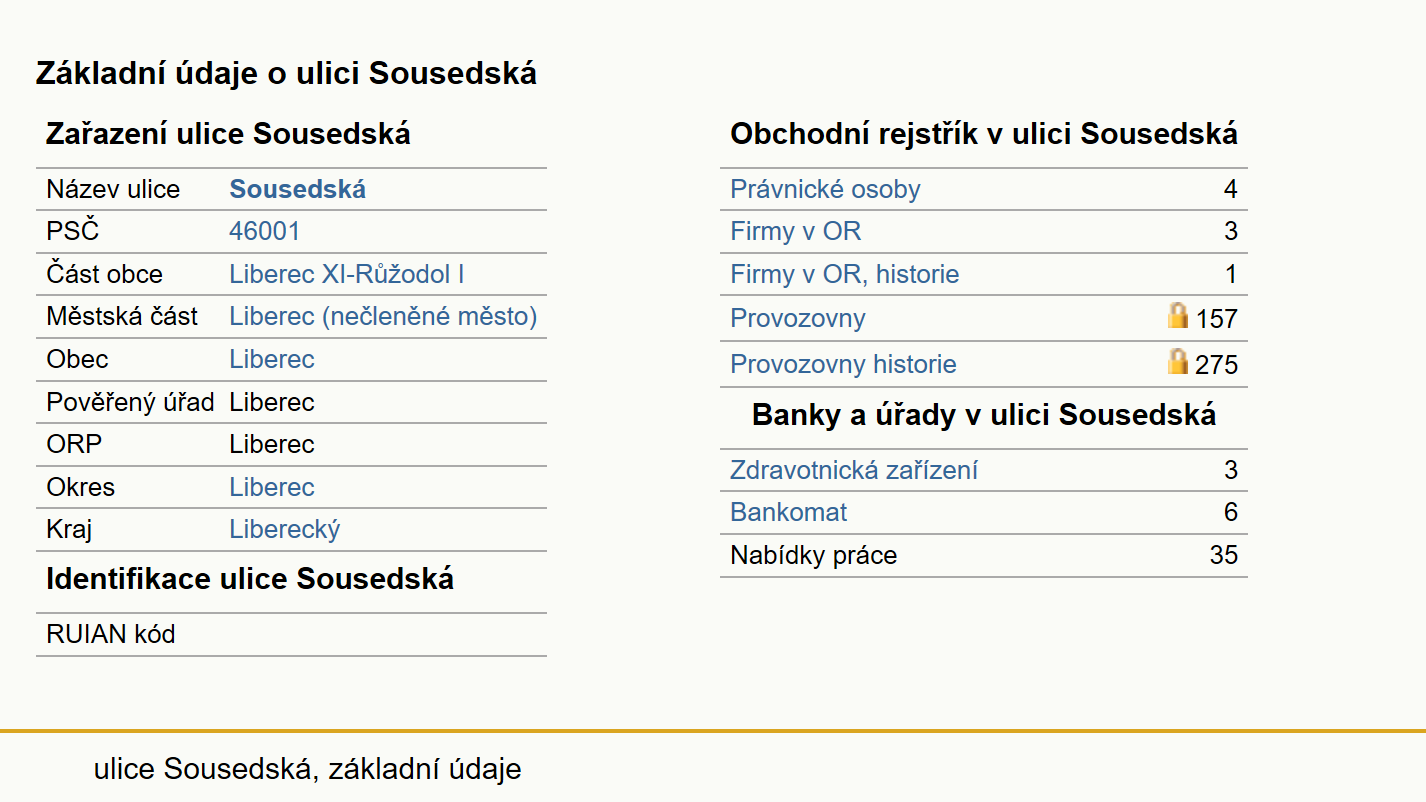Open Zdravotnická zařízení link
The width and height of the screenshot is (1426, 802).
pos(853,470)
